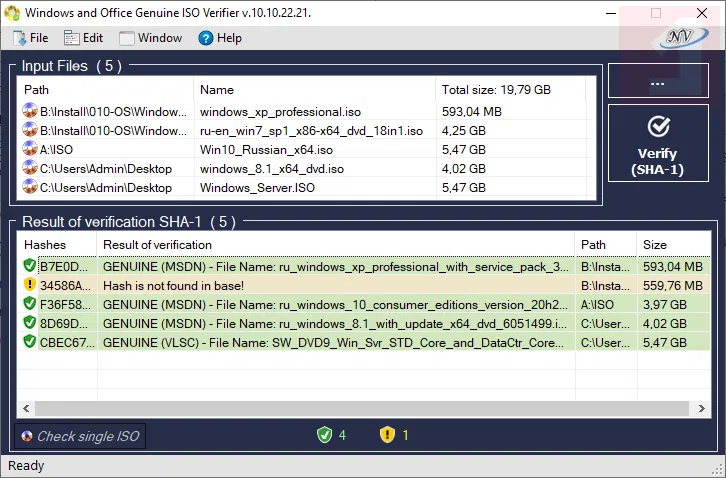Click the app icon in the title bar
The height and width of the screenshot is (478, 726).
(x=12, y=13)
